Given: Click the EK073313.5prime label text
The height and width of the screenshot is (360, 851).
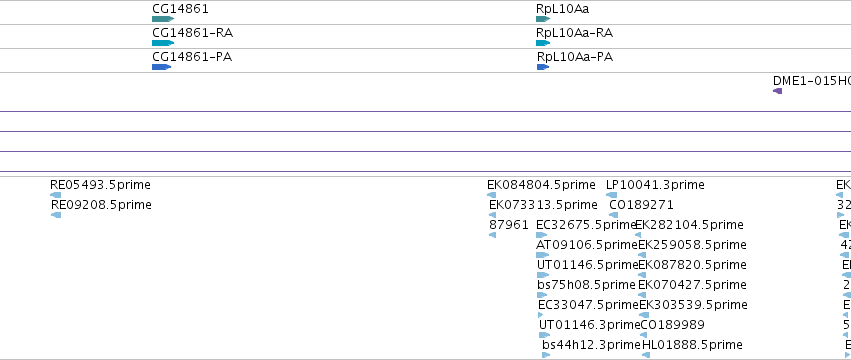Looking at the screenshot, I should [543, 205].
